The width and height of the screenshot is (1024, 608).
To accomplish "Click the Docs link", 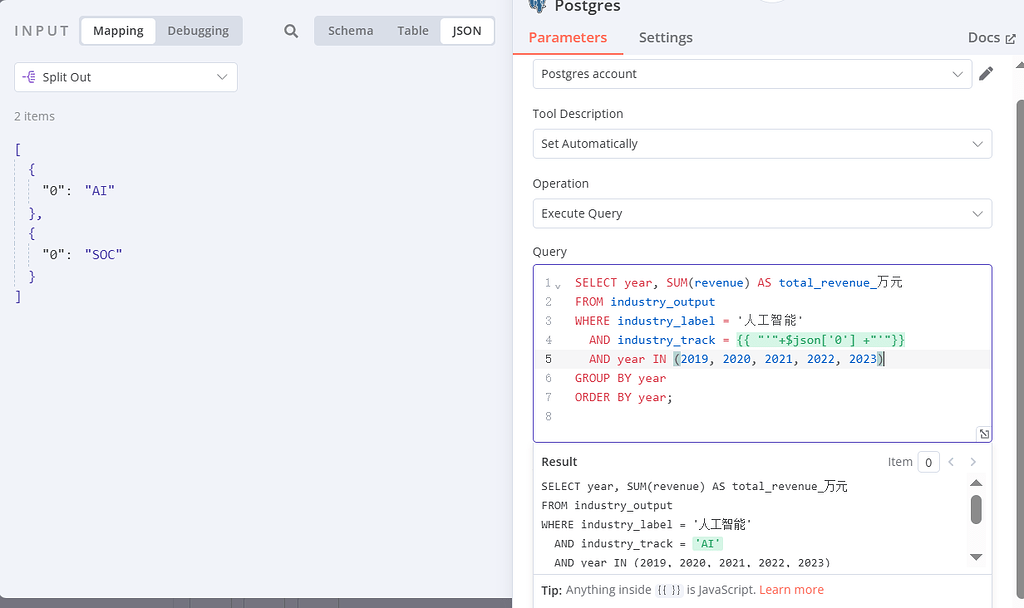I will point(984,37).
